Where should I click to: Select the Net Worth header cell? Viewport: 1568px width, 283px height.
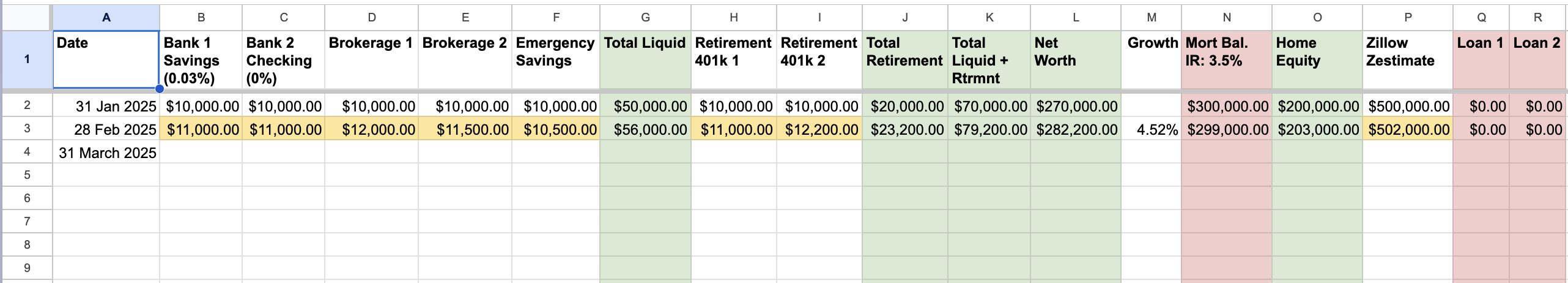pos(1076,59)
